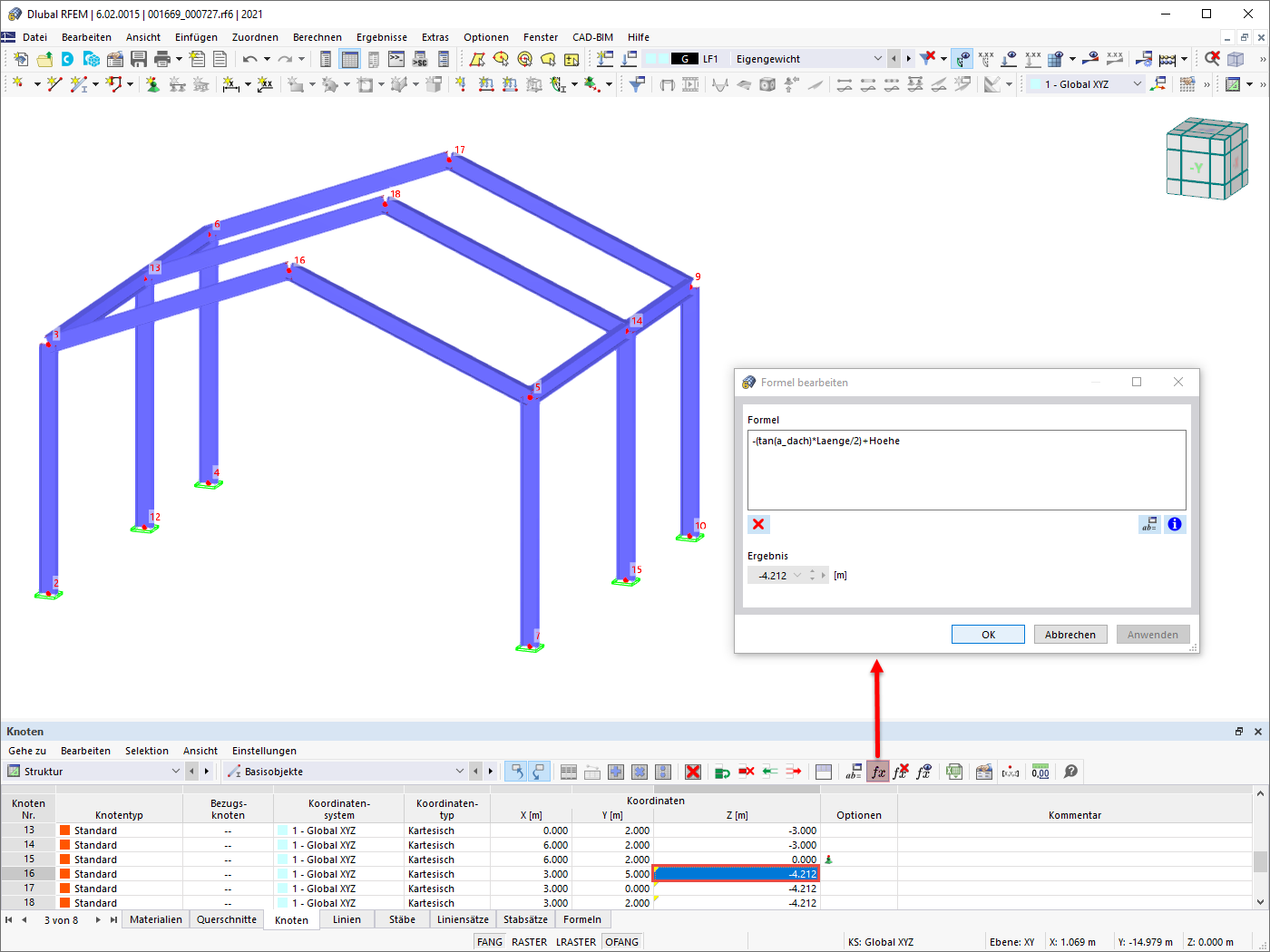Open an existing model with the folder icon

[44, 59]
